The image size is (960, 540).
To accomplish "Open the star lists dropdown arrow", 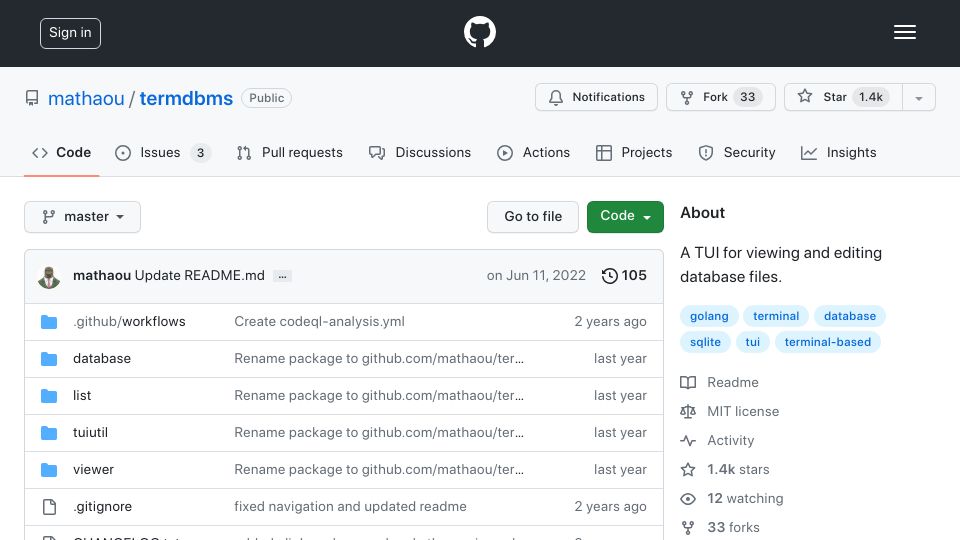I will click(x=918, y=97).
